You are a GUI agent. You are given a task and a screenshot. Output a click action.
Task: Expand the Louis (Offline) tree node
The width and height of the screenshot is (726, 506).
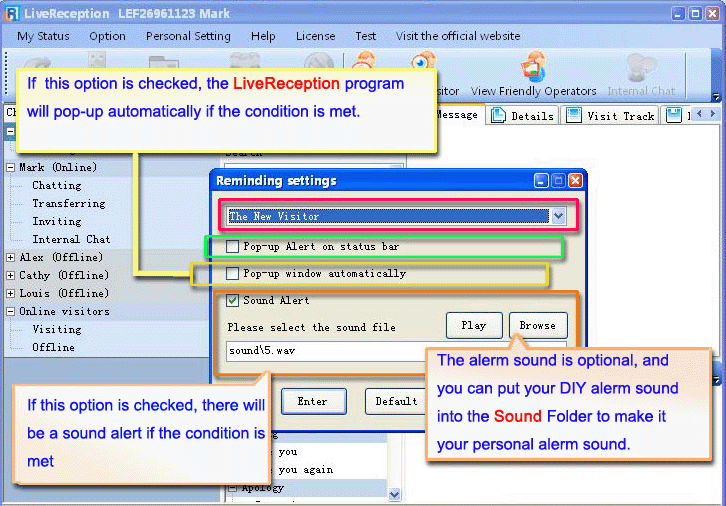(x=11, y=294)
